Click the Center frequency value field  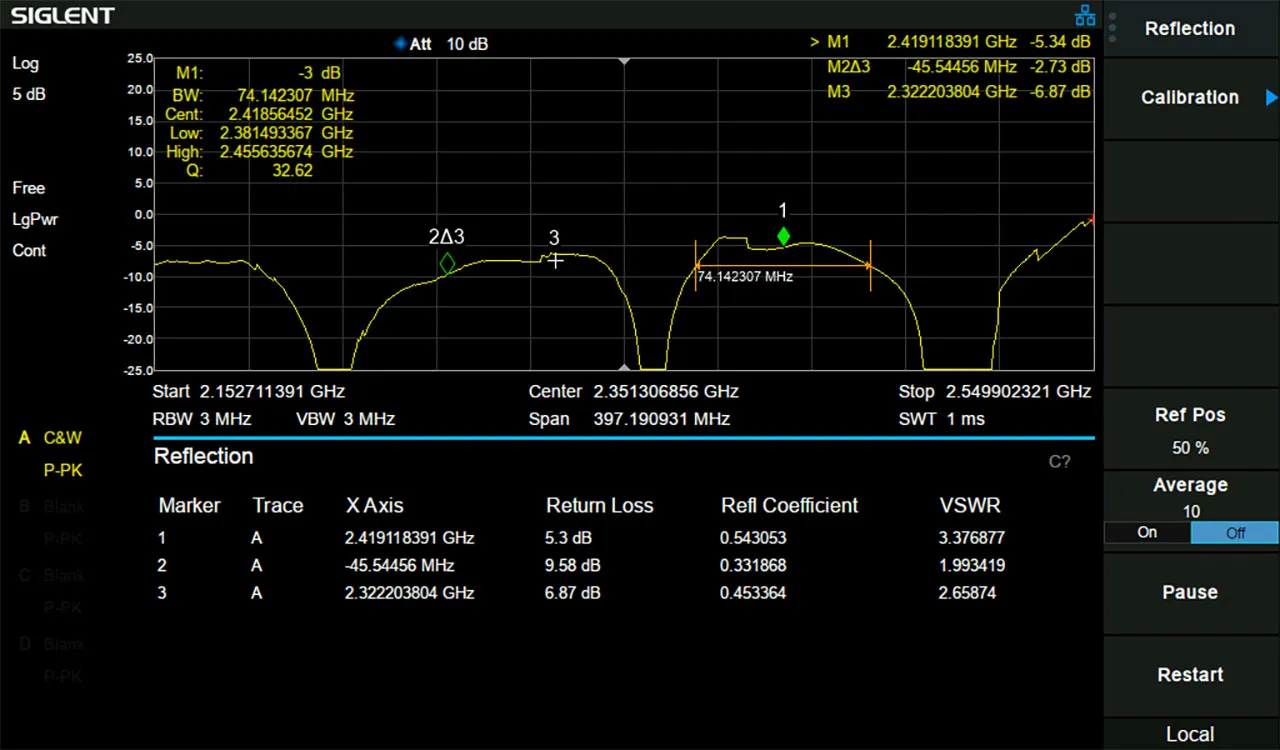(x=665, y=392)
